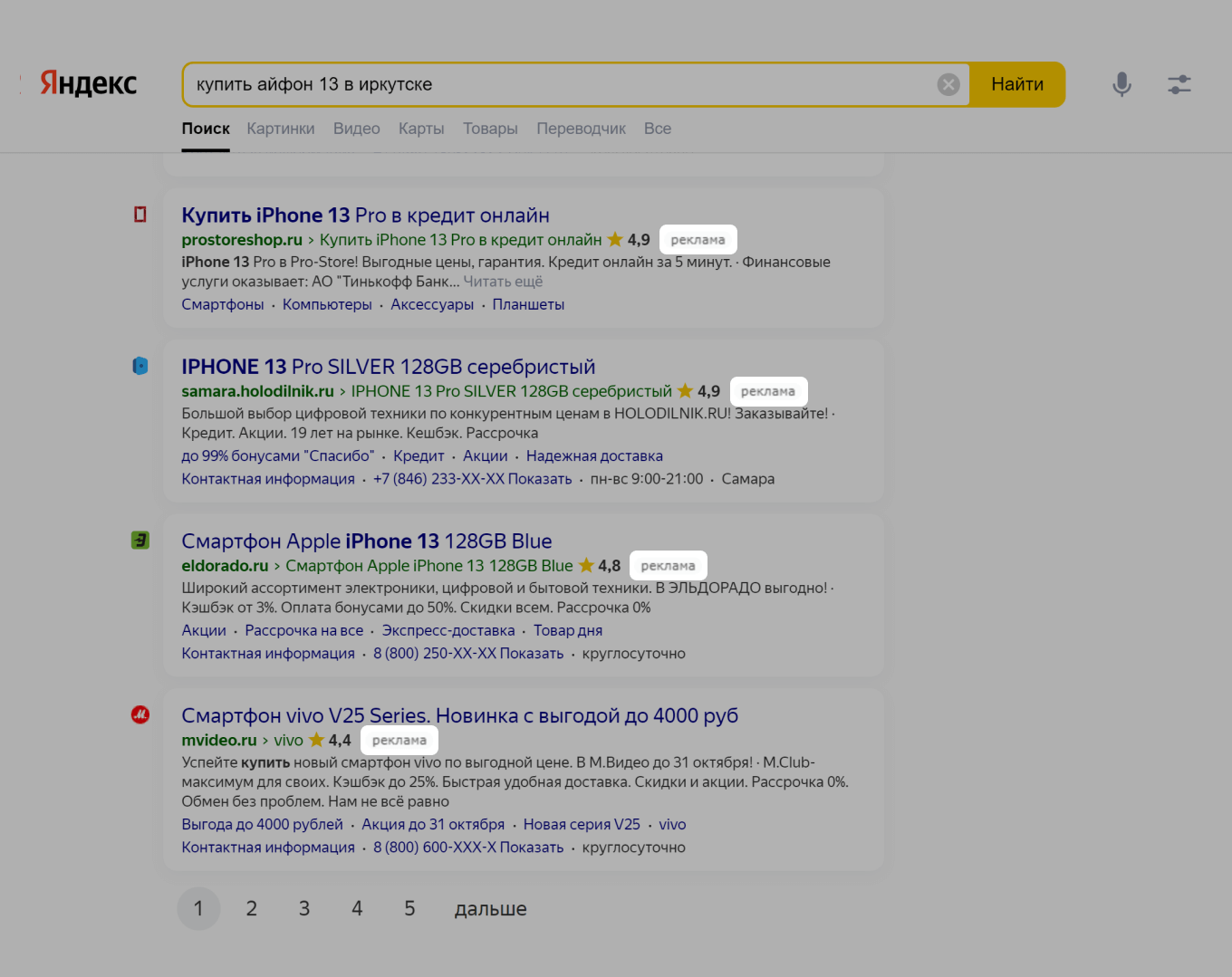The width and height of the screenshot is (1232, 977).
Task: Click the red M.Video favicon
Action: (x=140, y=714)
